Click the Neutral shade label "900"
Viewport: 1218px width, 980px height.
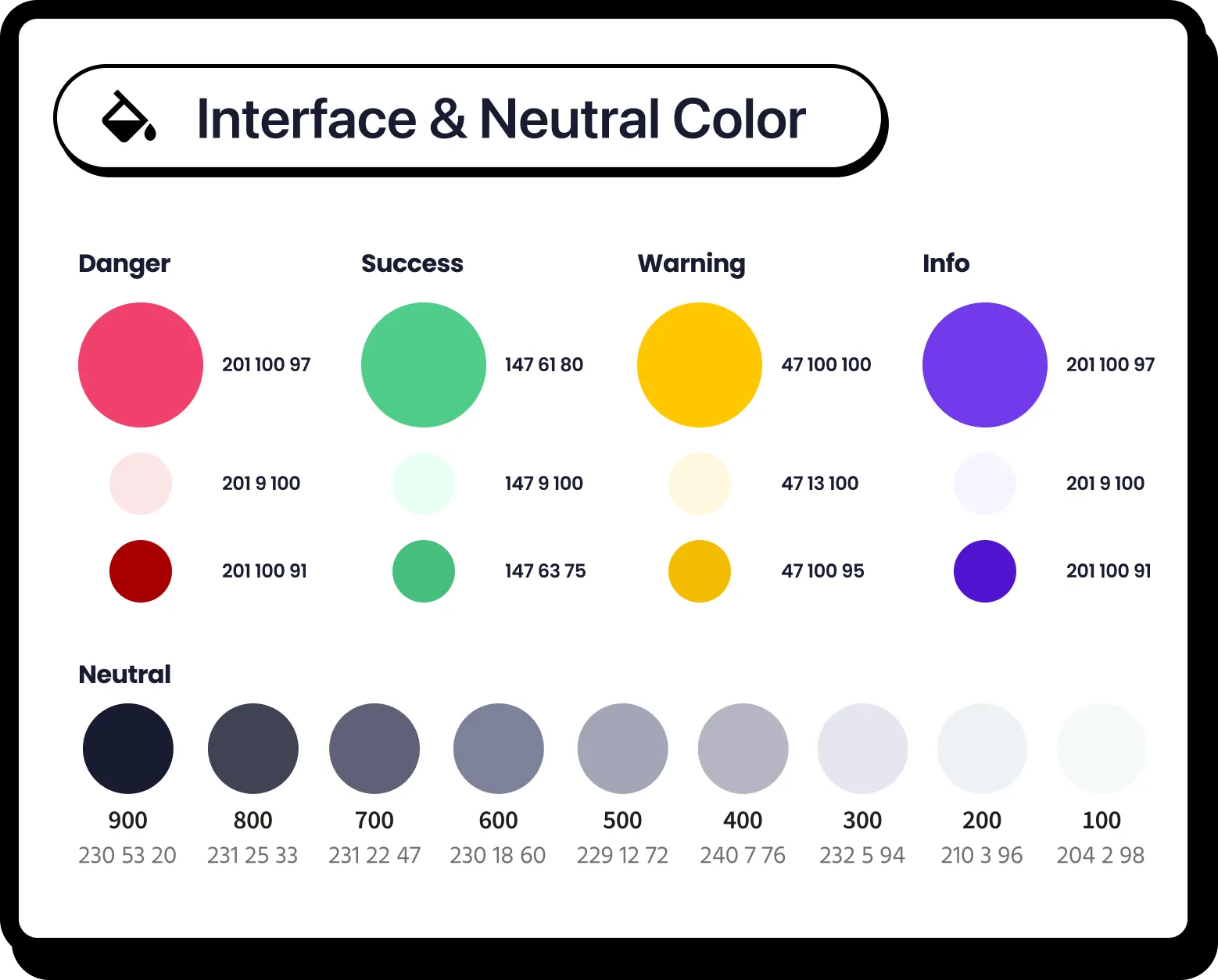coord(128,821)
